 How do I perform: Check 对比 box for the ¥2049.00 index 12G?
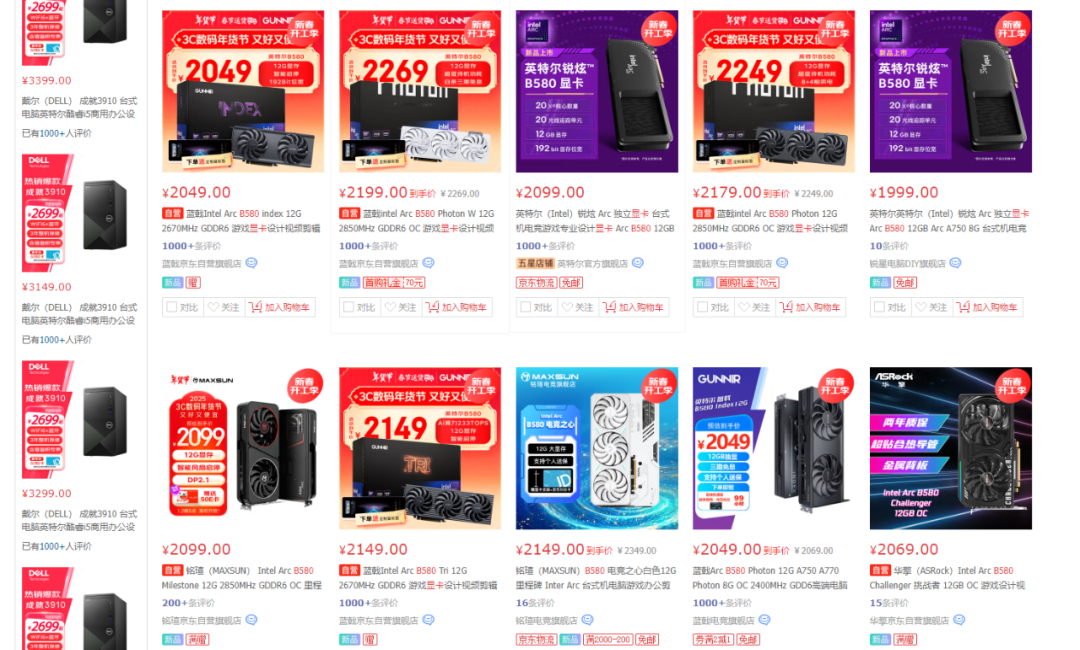click(x=172, y=307)
